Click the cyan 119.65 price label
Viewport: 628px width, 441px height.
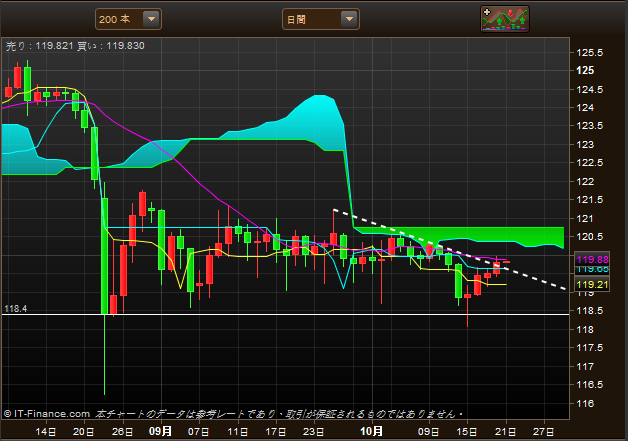592,270
